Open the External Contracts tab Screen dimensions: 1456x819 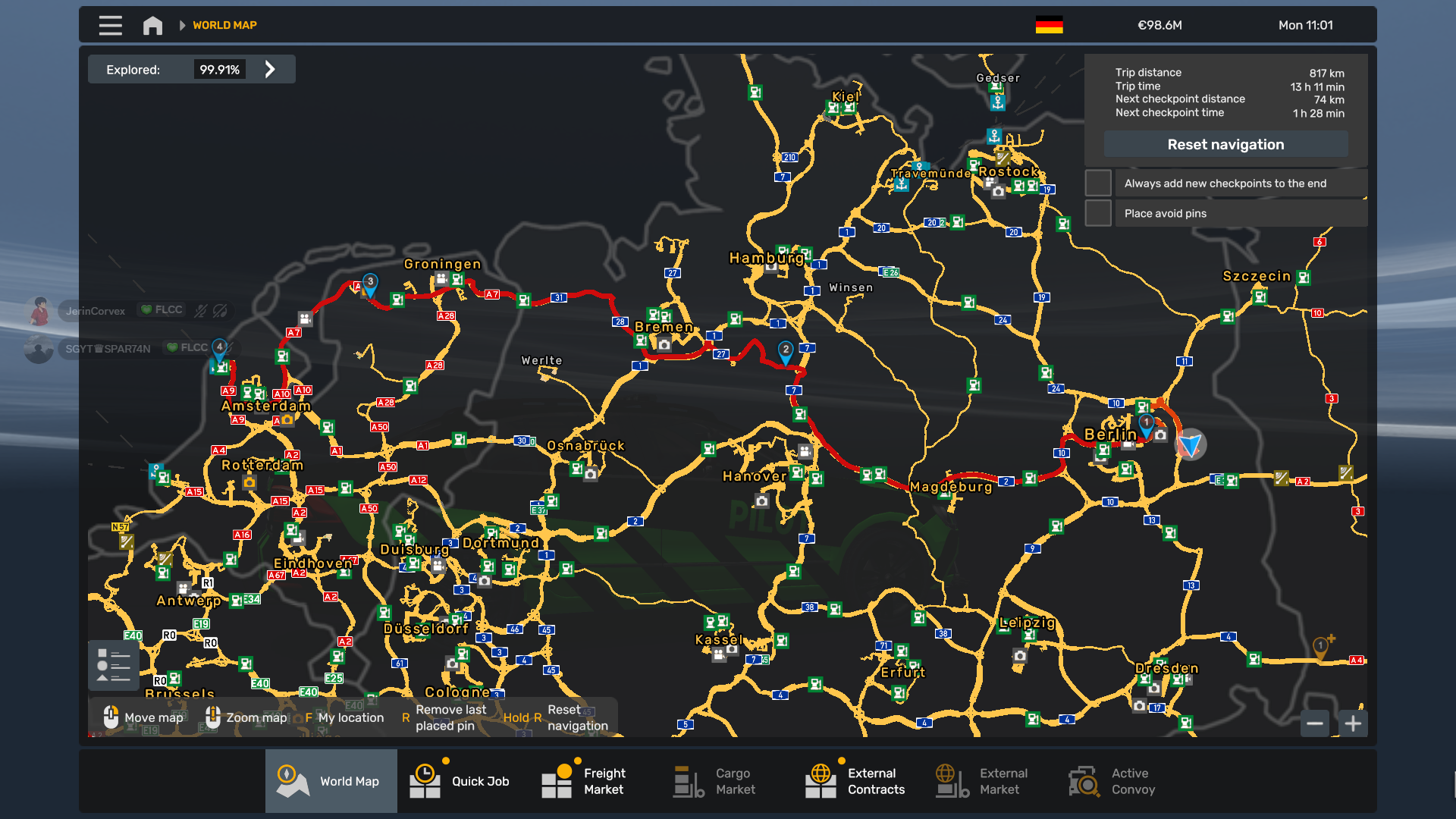(858, 781)
